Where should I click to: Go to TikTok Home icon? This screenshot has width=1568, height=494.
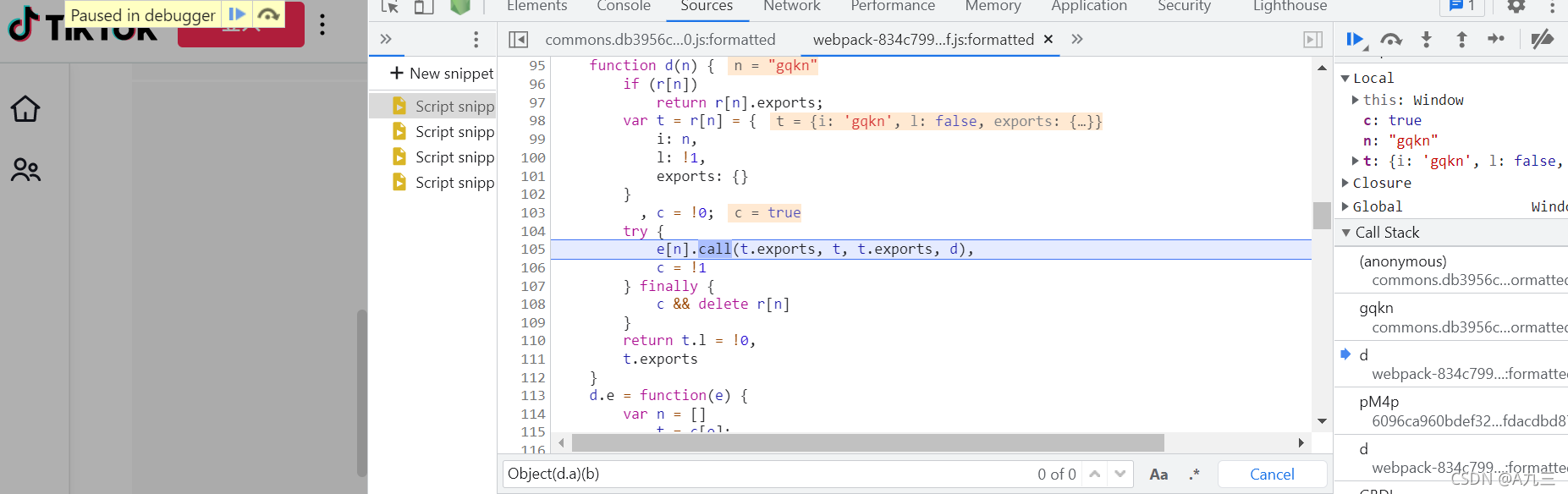click(25, 108)
